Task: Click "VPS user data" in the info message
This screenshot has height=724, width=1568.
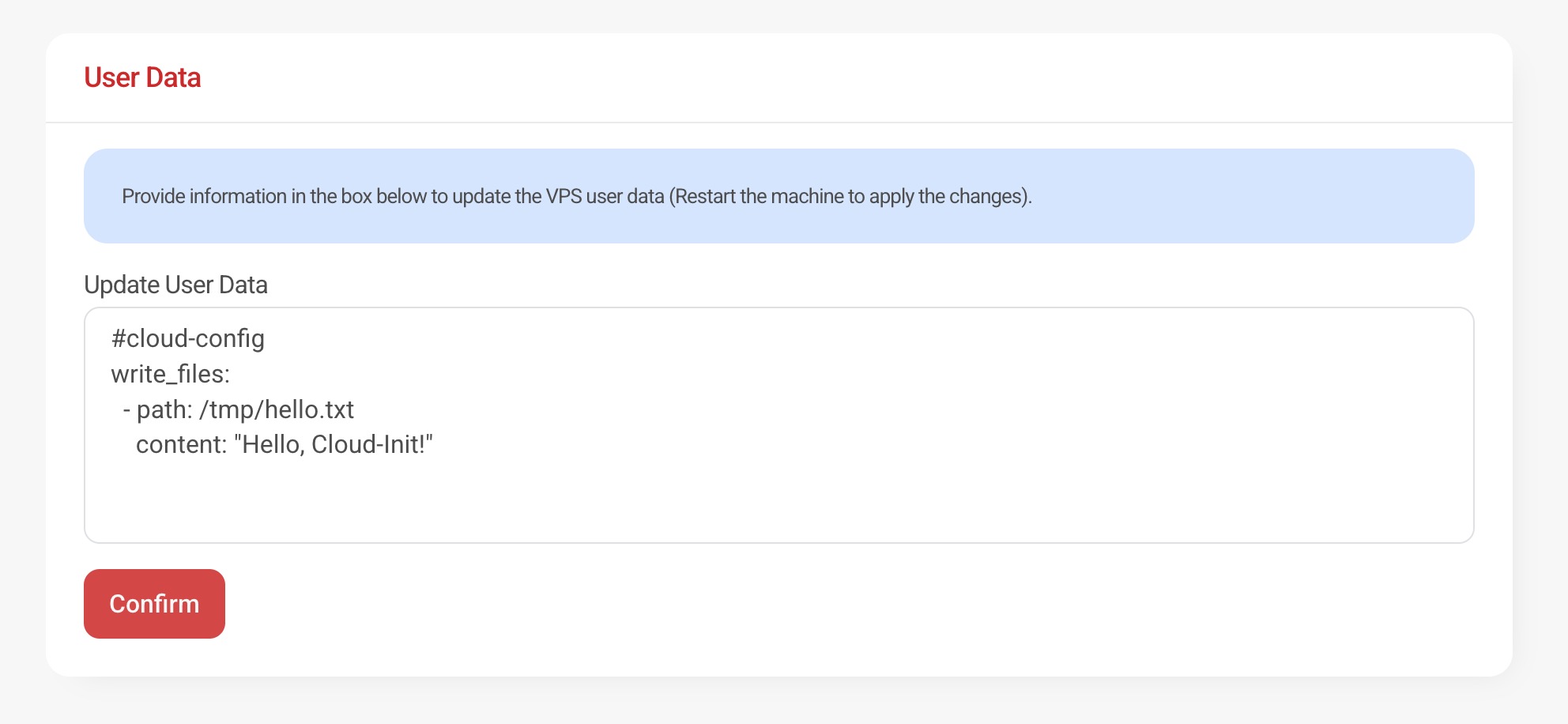Action: point(605,196)
